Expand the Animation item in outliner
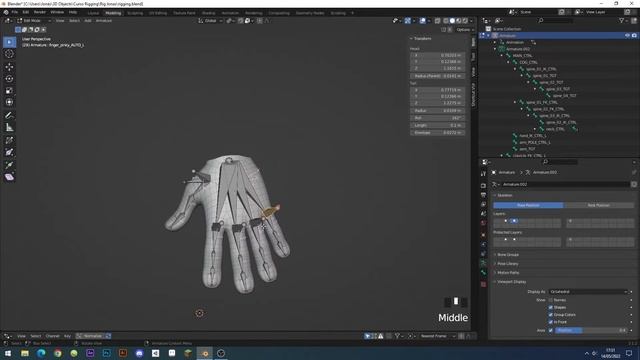The height and width of the screenshot is (360, 640). (495, 42)
